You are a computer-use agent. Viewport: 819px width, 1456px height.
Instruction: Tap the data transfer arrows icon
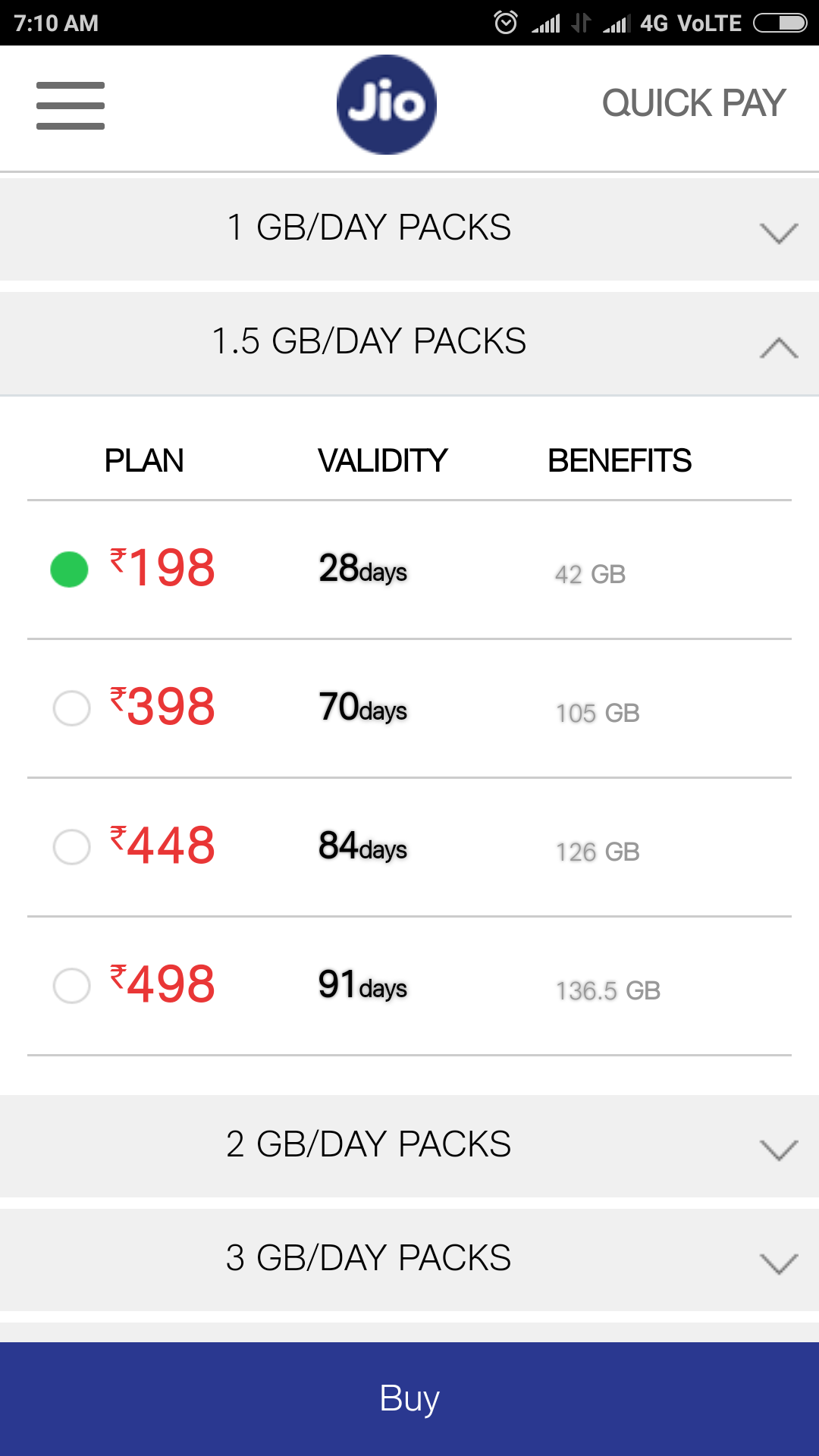click(x=581, y=23)
